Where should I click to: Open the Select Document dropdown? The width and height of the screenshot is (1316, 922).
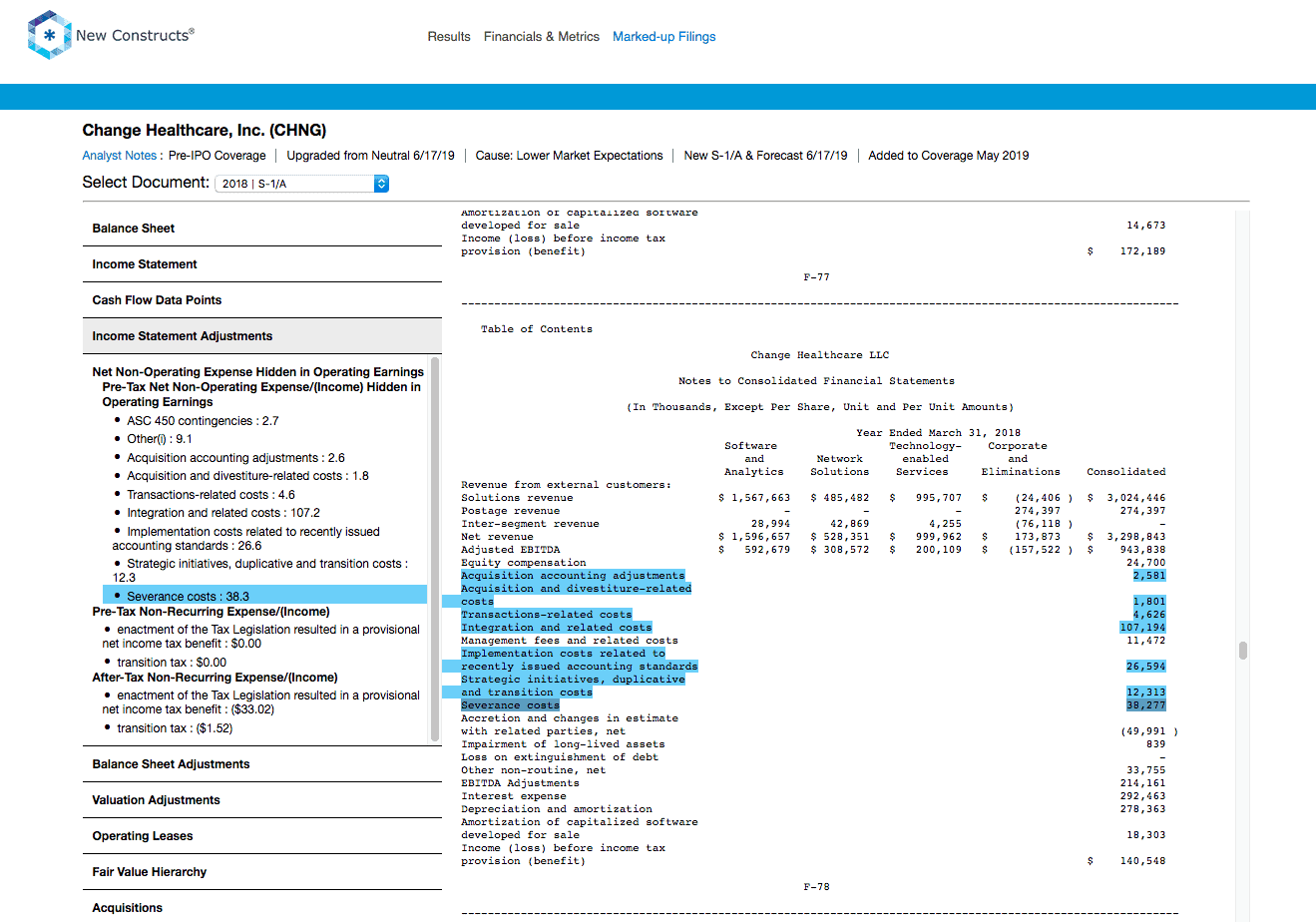pyautogui.click(x=302, y=184)
